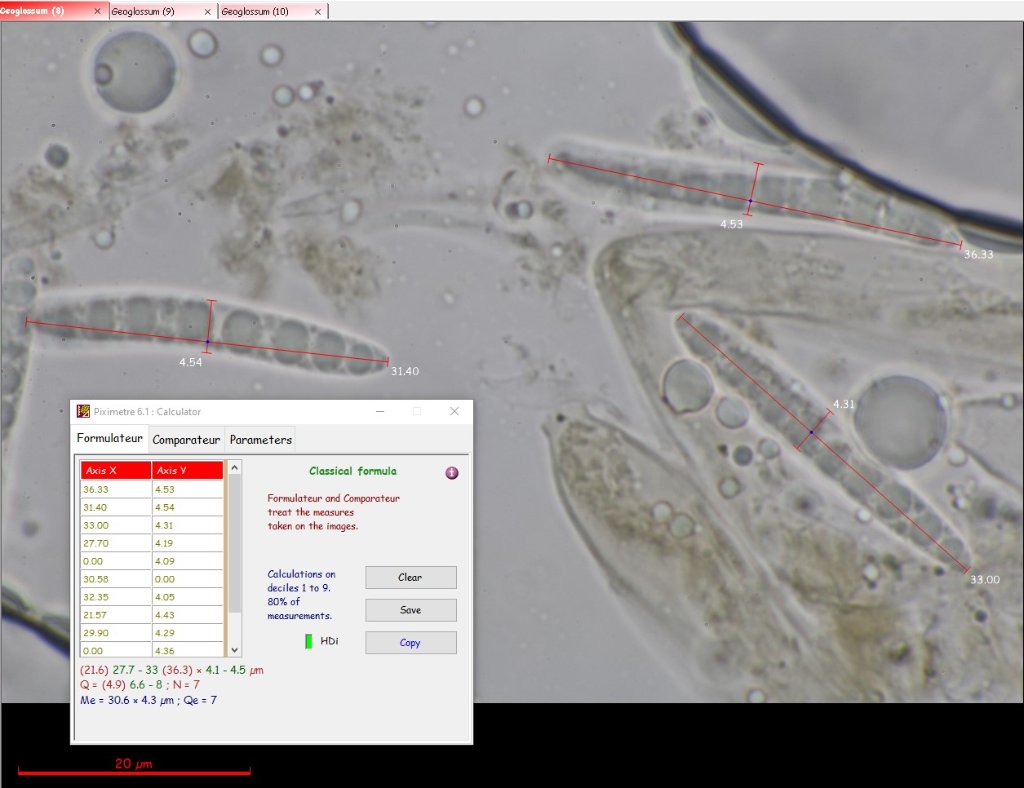Close the Geoglossum (9) image tab
This screenshot has height=788, width=1024.
(207, 11)
